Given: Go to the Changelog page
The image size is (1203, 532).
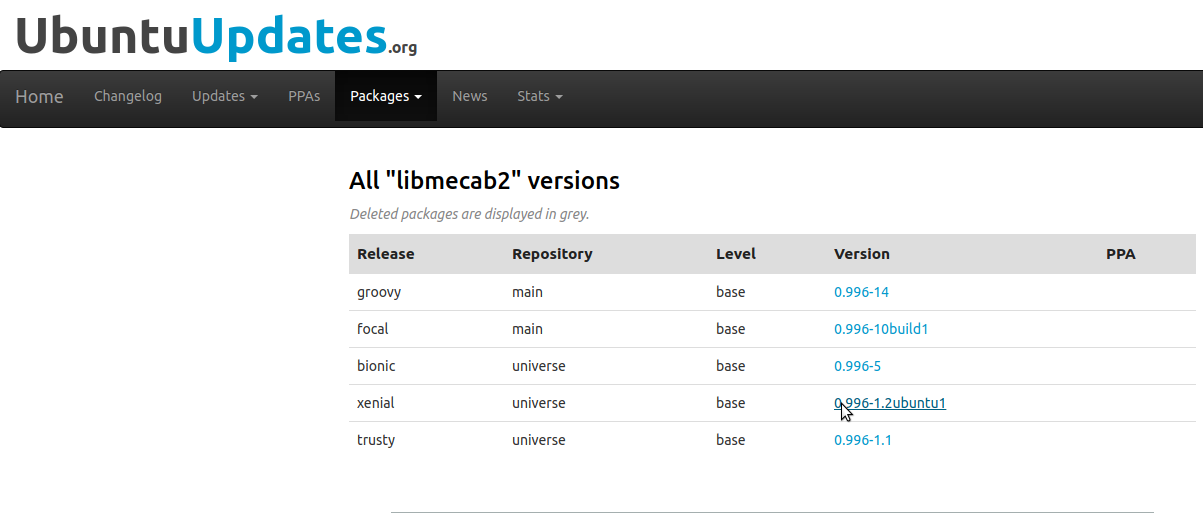Looking at the screenshot, I should 128,96.
